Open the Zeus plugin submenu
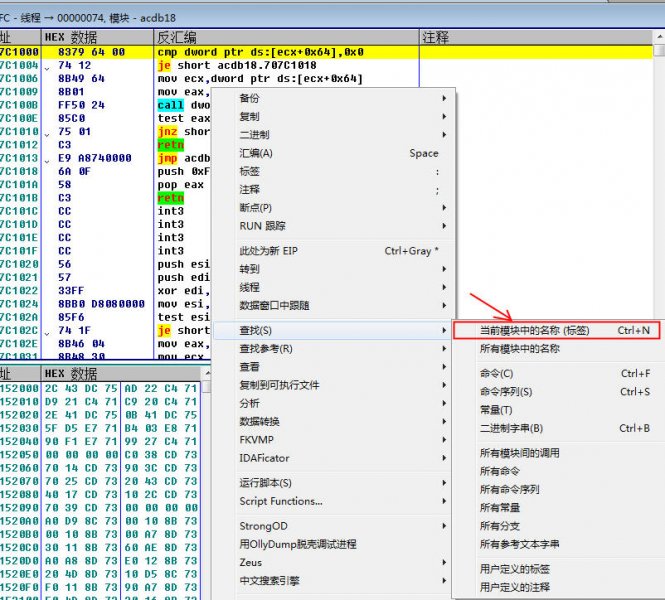Screen dimensions: 665x600 coord(333,562)
